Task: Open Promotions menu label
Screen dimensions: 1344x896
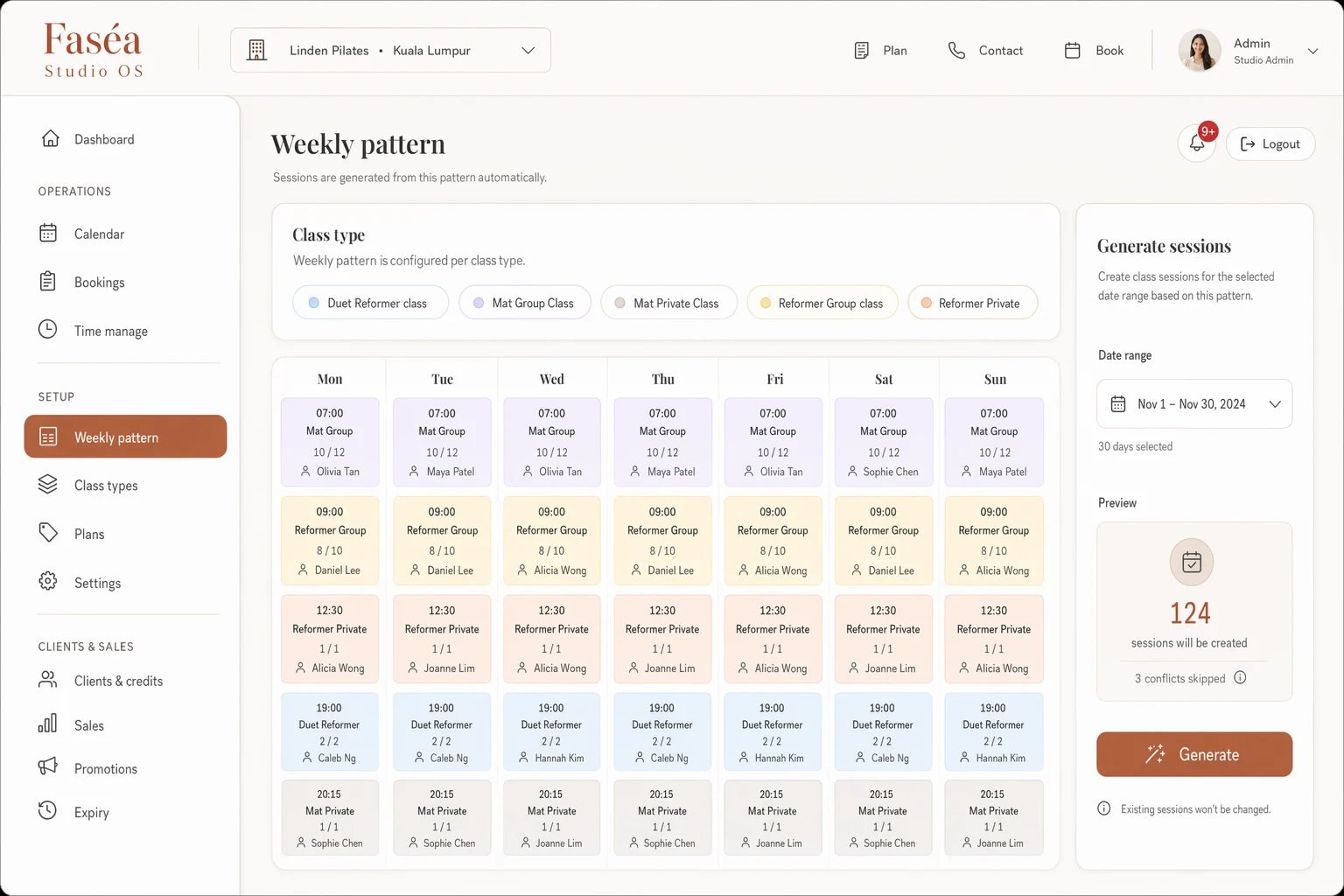Action: tap(106, 768)
